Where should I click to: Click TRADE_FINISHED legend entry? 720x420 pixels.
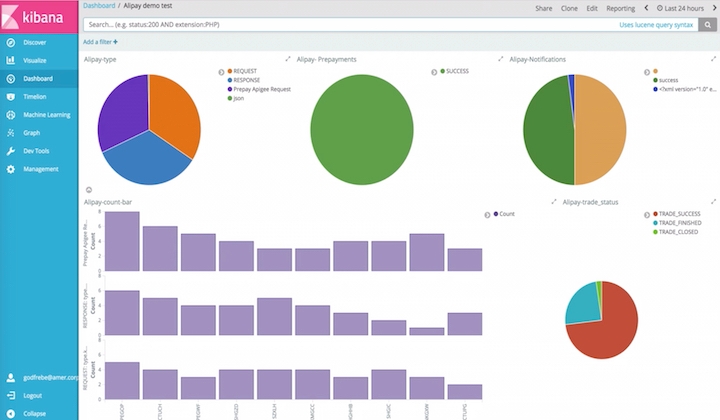[x=677, y=223]
